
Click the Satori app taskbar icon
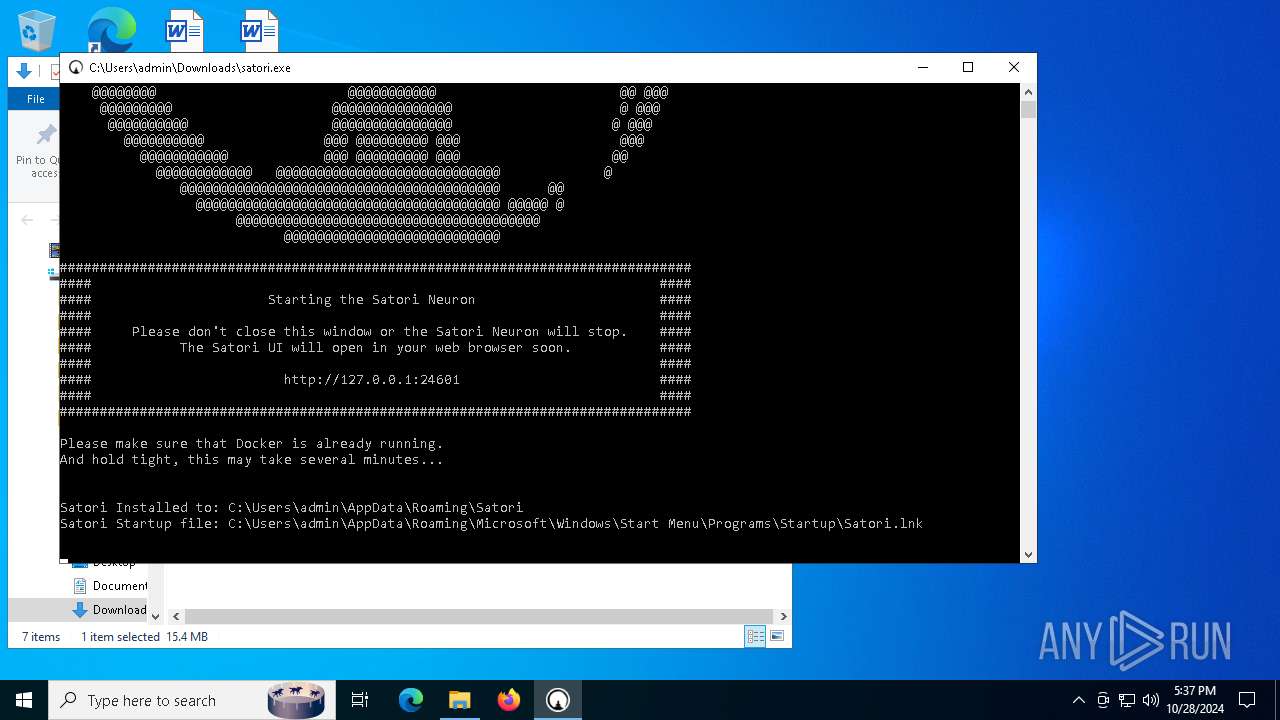pos(558,700)
